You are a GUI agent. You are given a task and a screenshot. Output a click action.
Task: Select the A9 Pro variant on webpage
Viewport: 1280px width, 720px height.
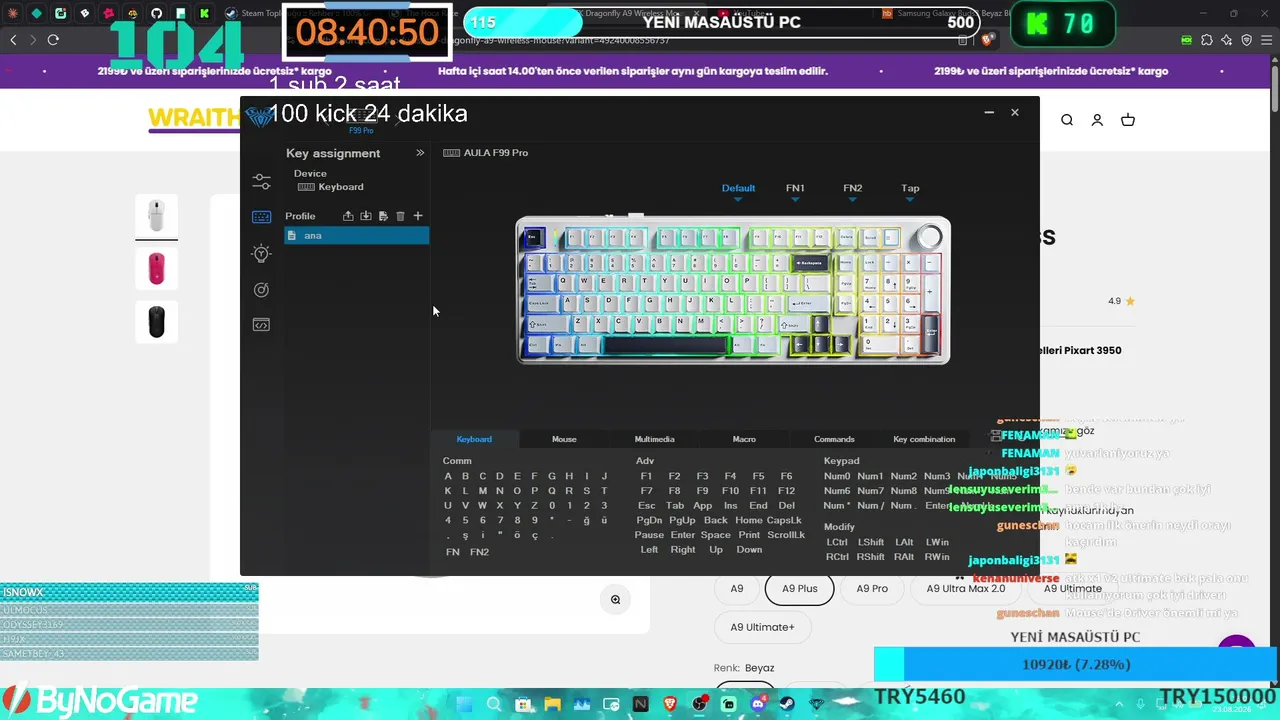pos(872,589)
